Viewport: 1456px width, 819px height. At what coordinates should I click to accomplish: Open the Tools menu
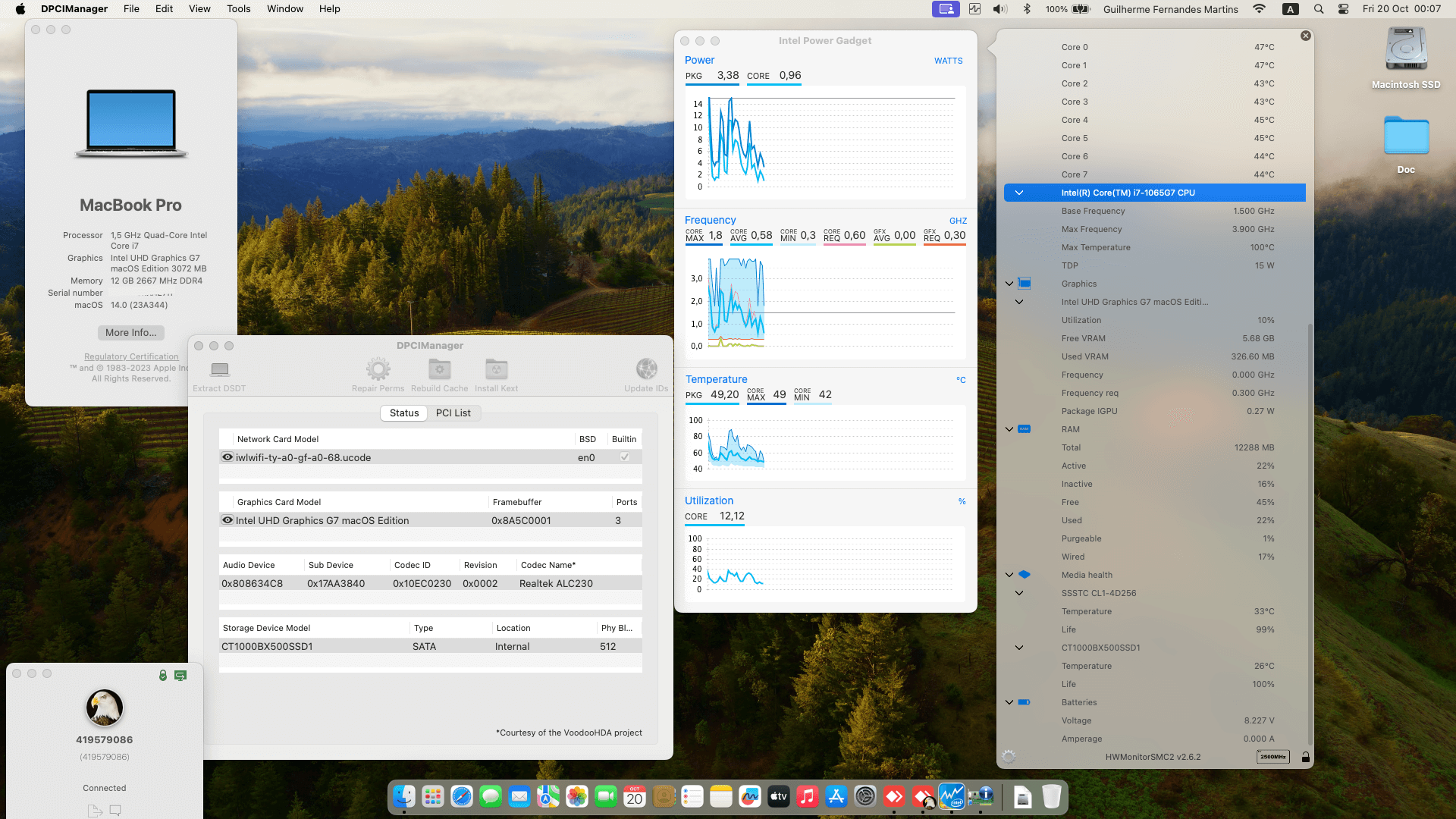238,9
